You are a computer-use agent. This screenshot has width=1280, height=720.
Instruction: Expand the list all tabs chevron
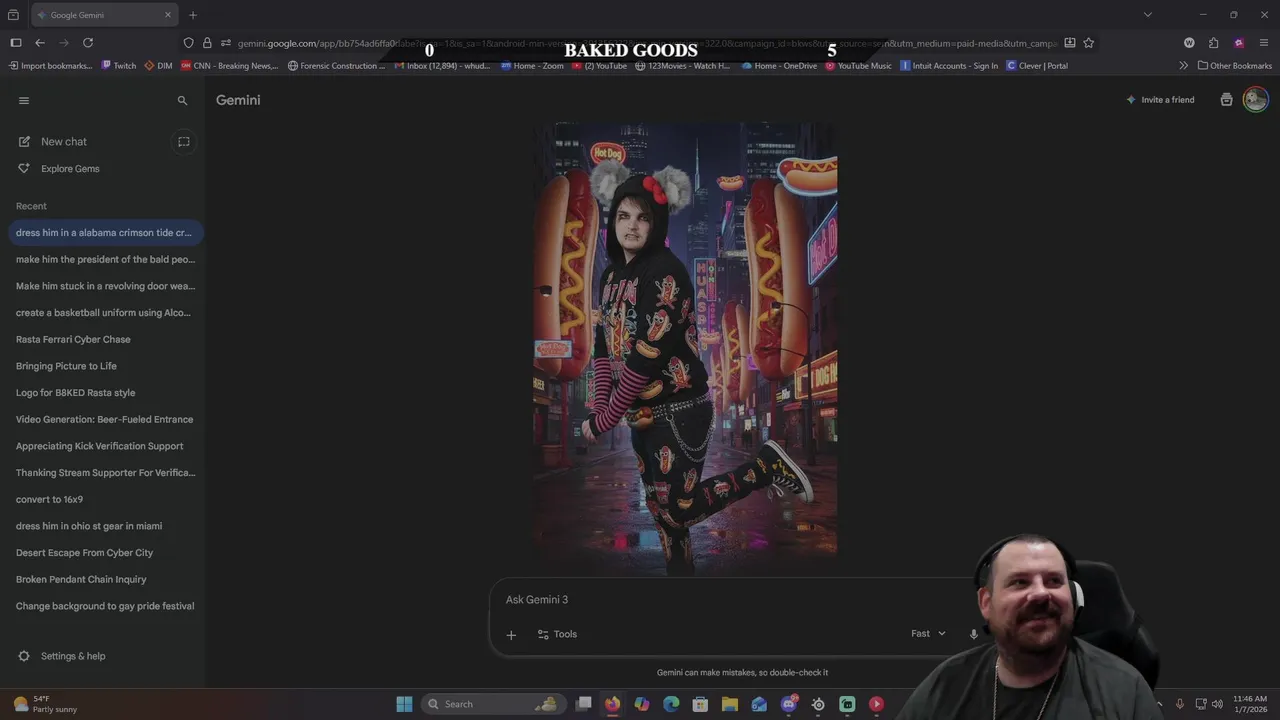point(1148,15)
